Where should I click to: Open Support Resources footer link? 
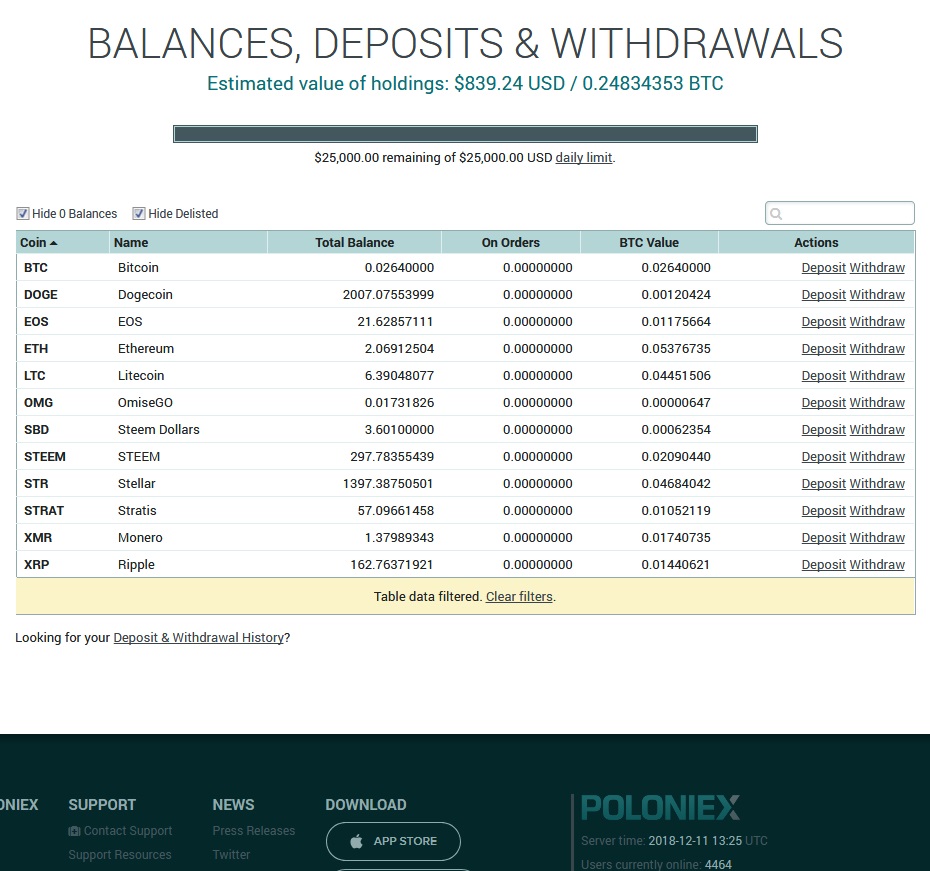120,854
